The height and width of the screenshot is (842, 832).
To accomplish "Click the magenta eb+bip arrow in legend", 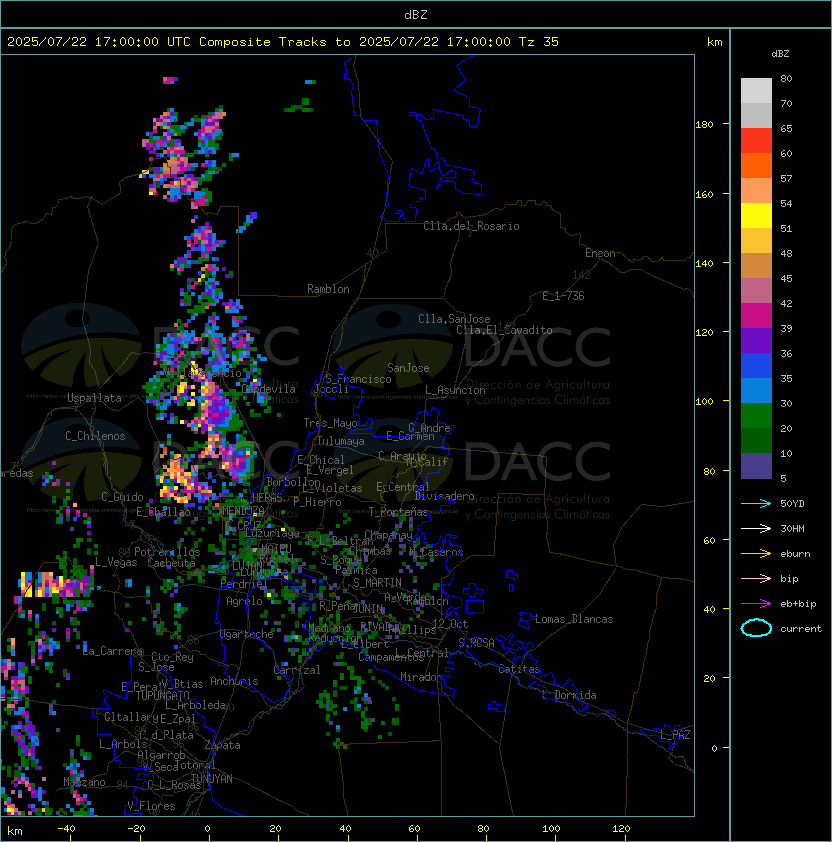I will tap(756, 604).
